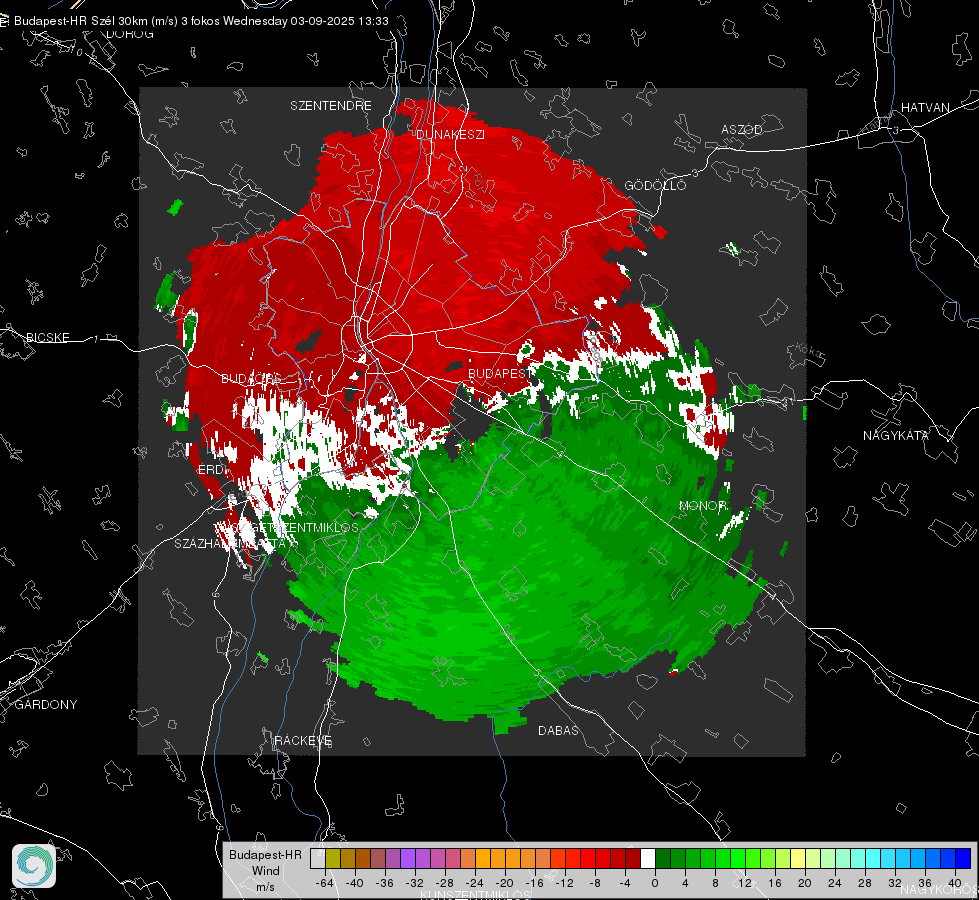Click the DABAS town label

click(558, 731)
